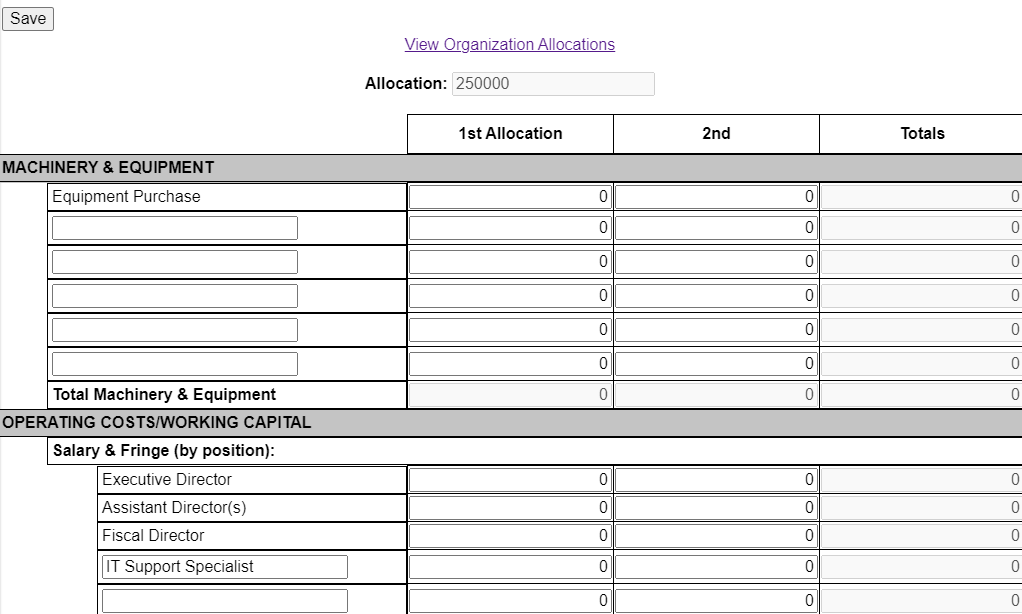
Task: Click the 1st Allocation column header
Action: 509,133
